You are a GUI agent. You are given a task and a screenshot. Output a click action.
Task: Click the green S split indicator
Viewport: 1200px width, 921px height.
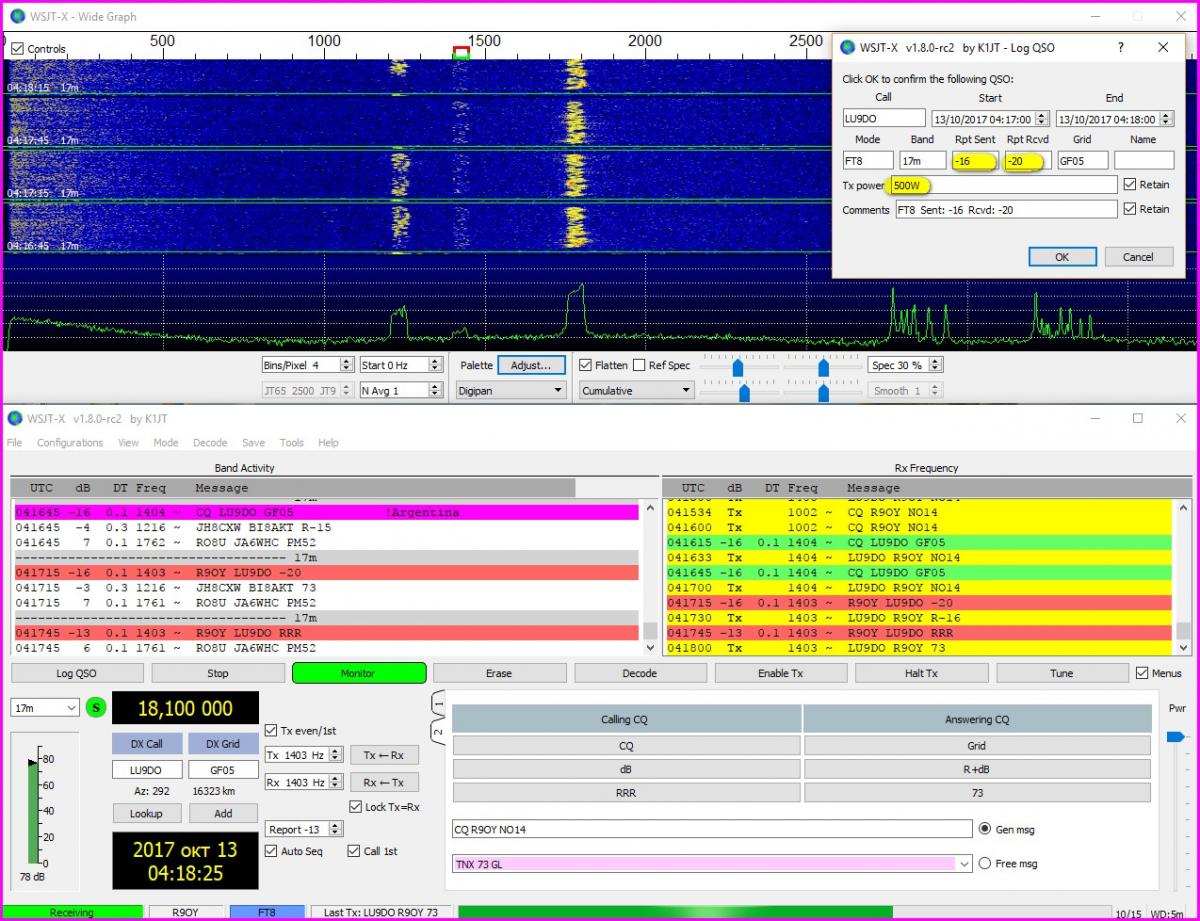[96, 708]
